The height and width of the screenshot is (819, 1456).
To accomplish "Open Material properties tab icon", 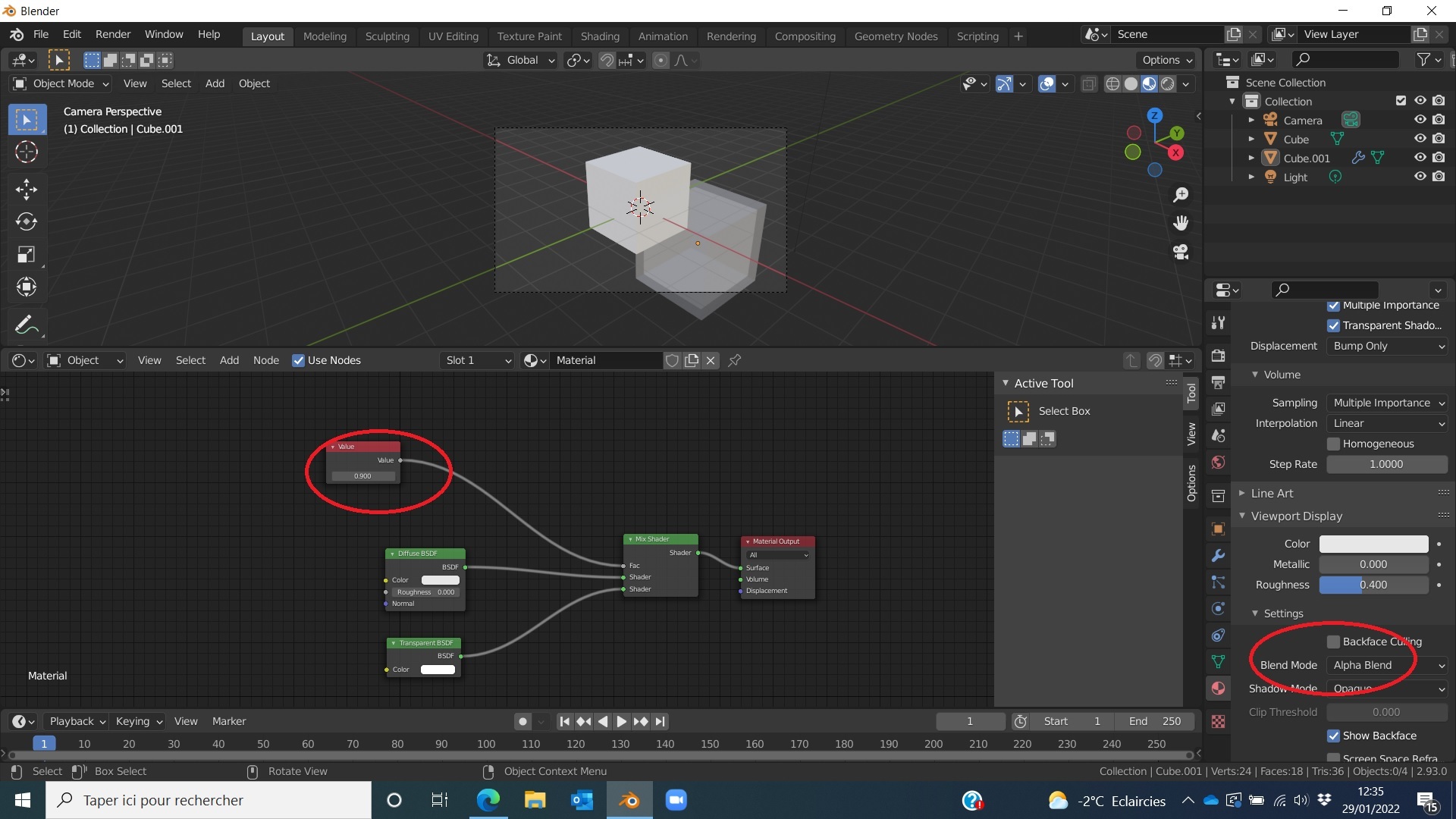I will [x=1219, y=689].
